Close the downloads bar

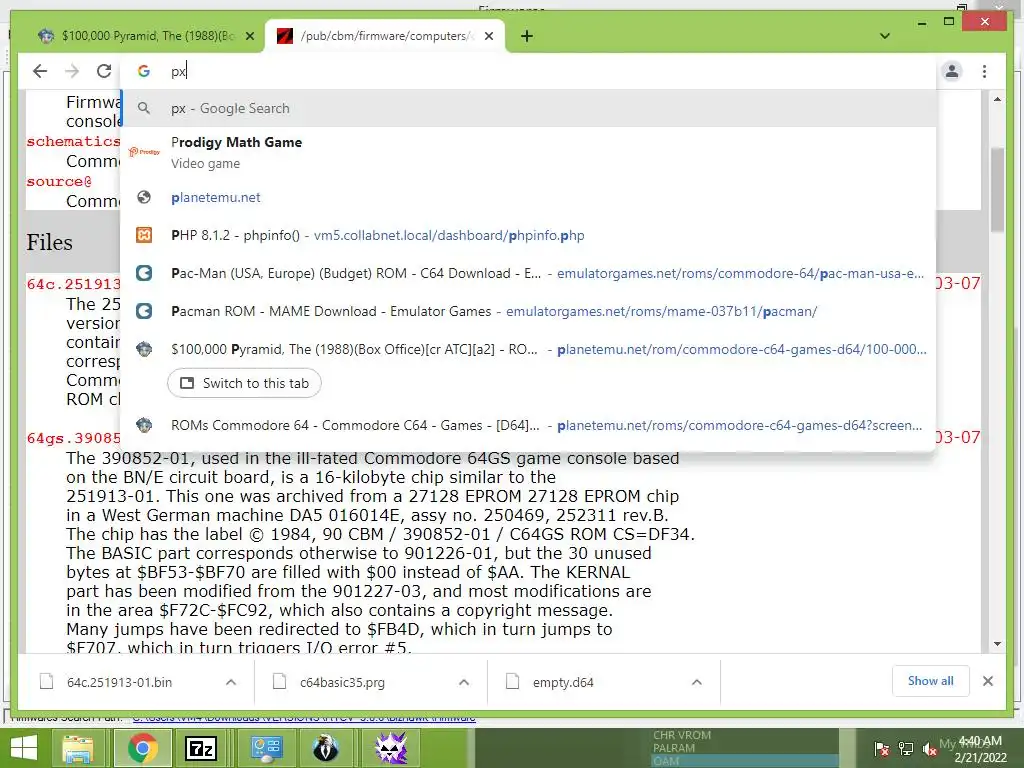pyautogui.click(x=988, y=681)
